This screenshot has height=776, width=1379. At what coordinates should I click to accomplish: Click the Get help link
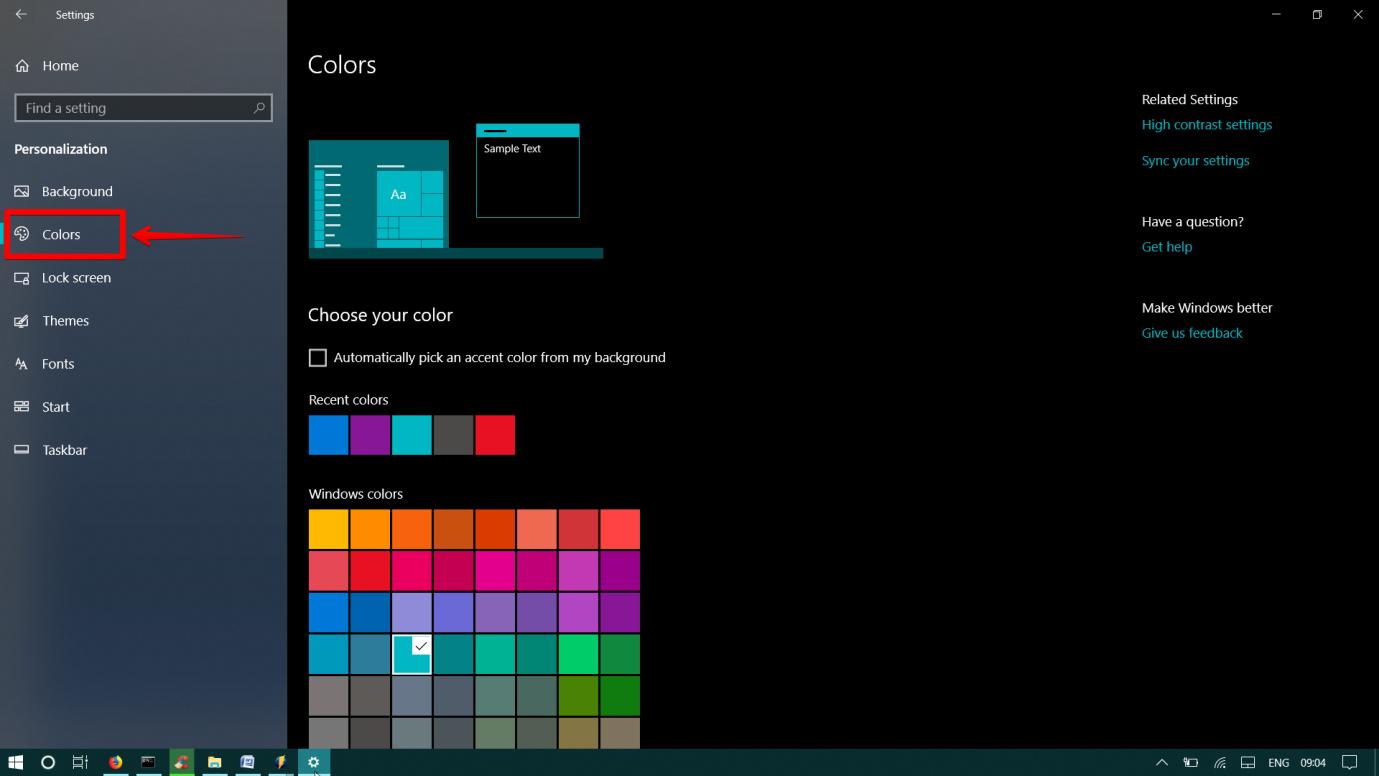(x=1166, y=247)
